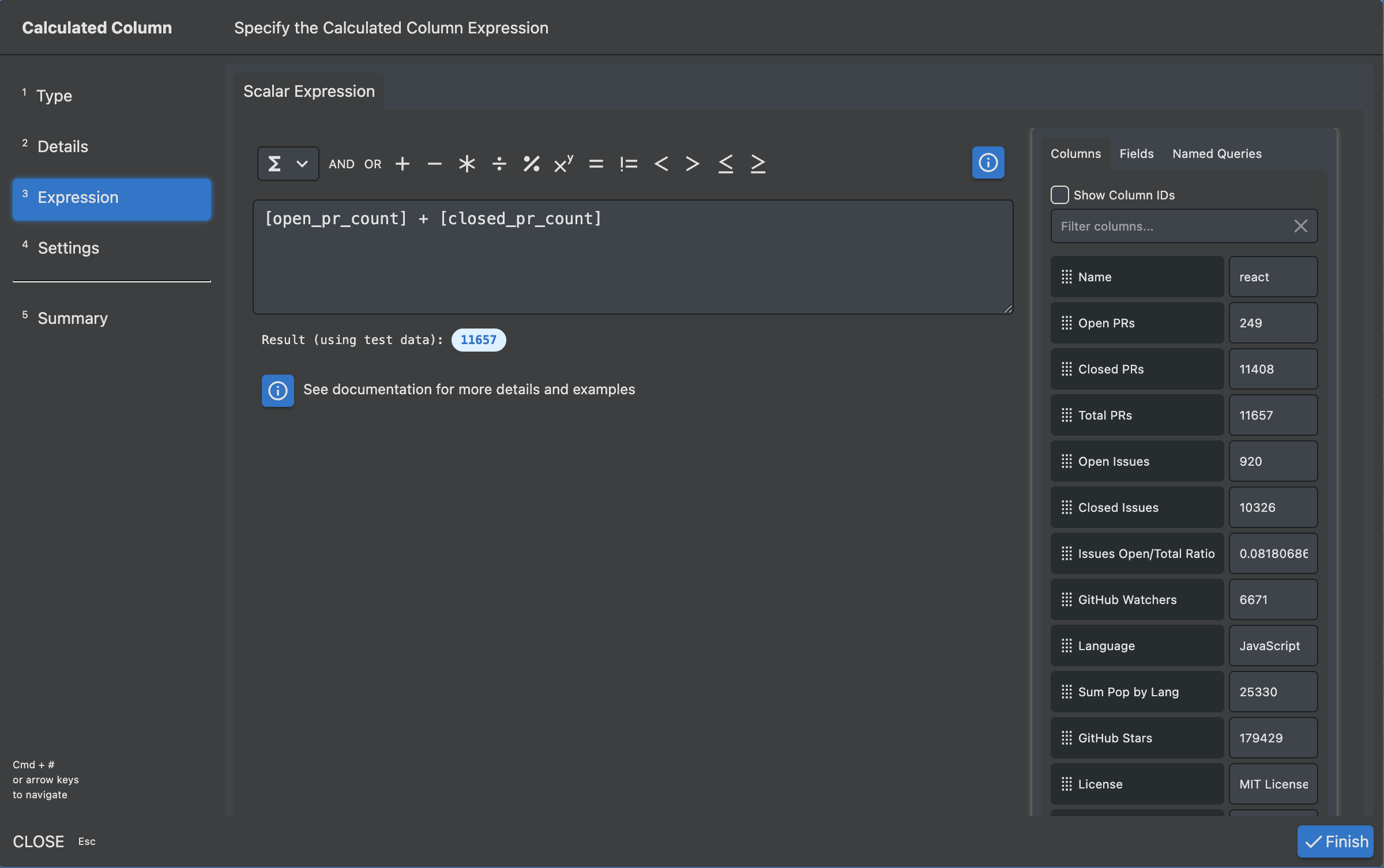Go to the Summary wizard step
The height and width of the screenshot is (868, 1384).
coord(73,318)
